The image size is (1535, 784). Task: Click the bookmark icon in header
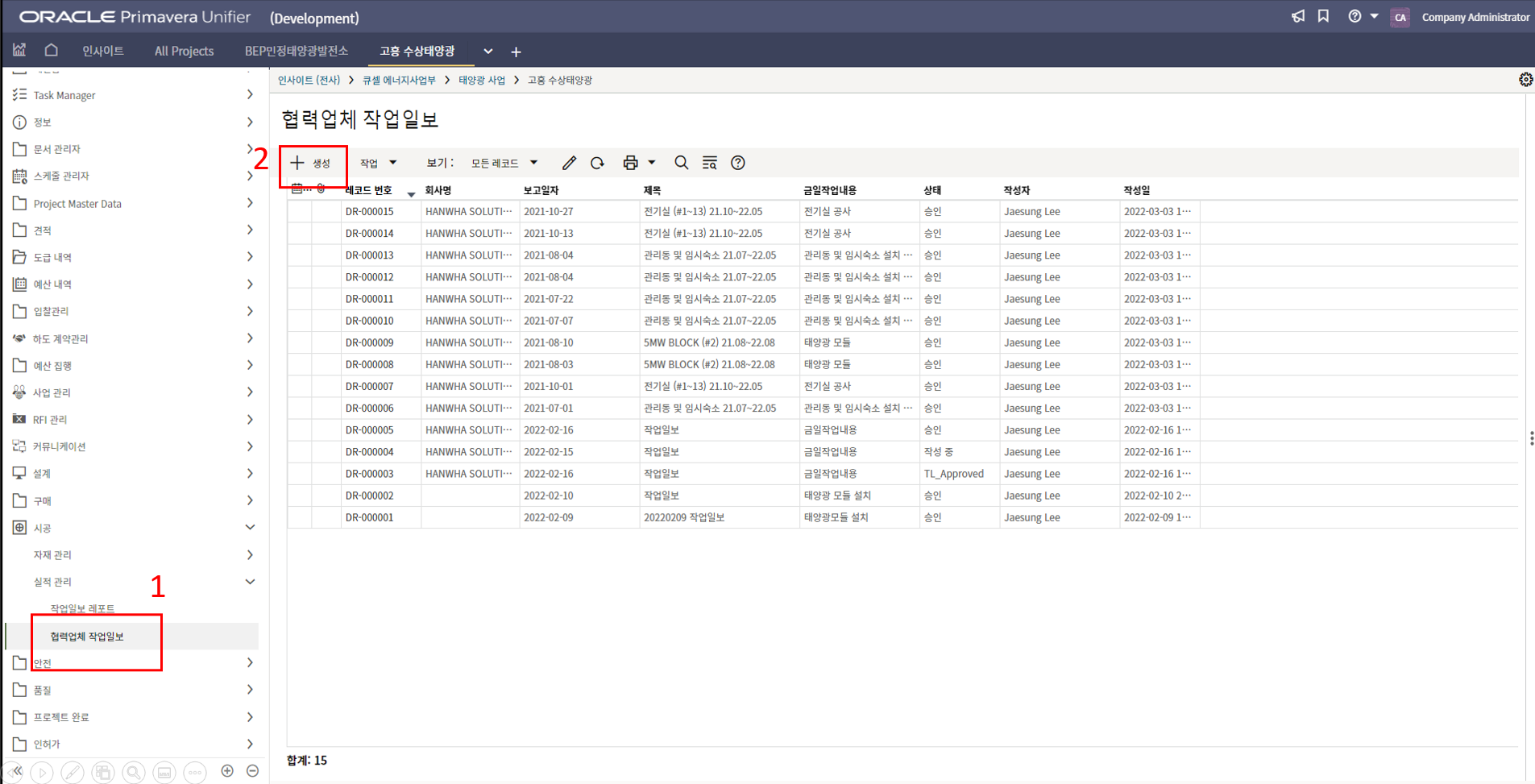(1323, 17)
